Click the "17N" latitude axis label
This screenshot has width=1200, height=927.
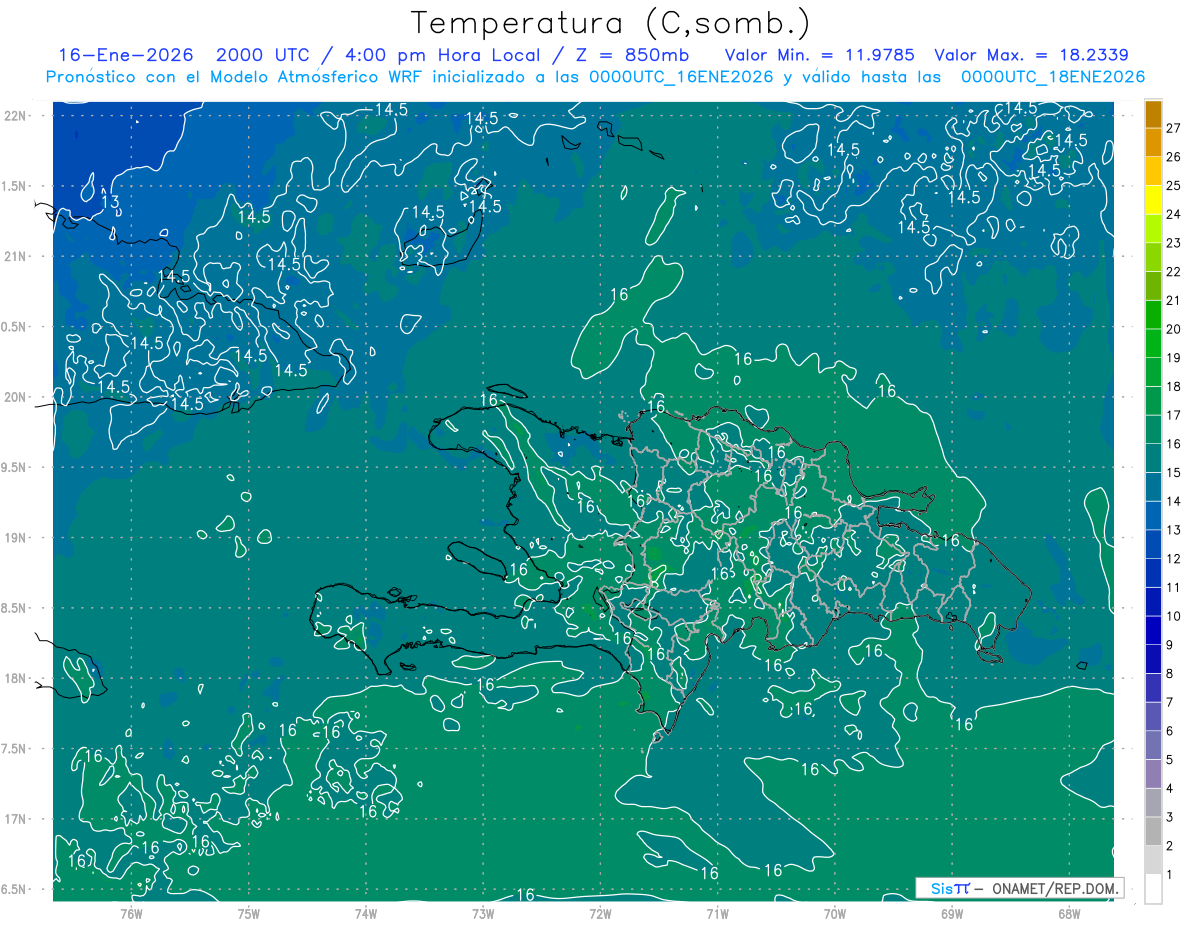(x=16, y=819)
